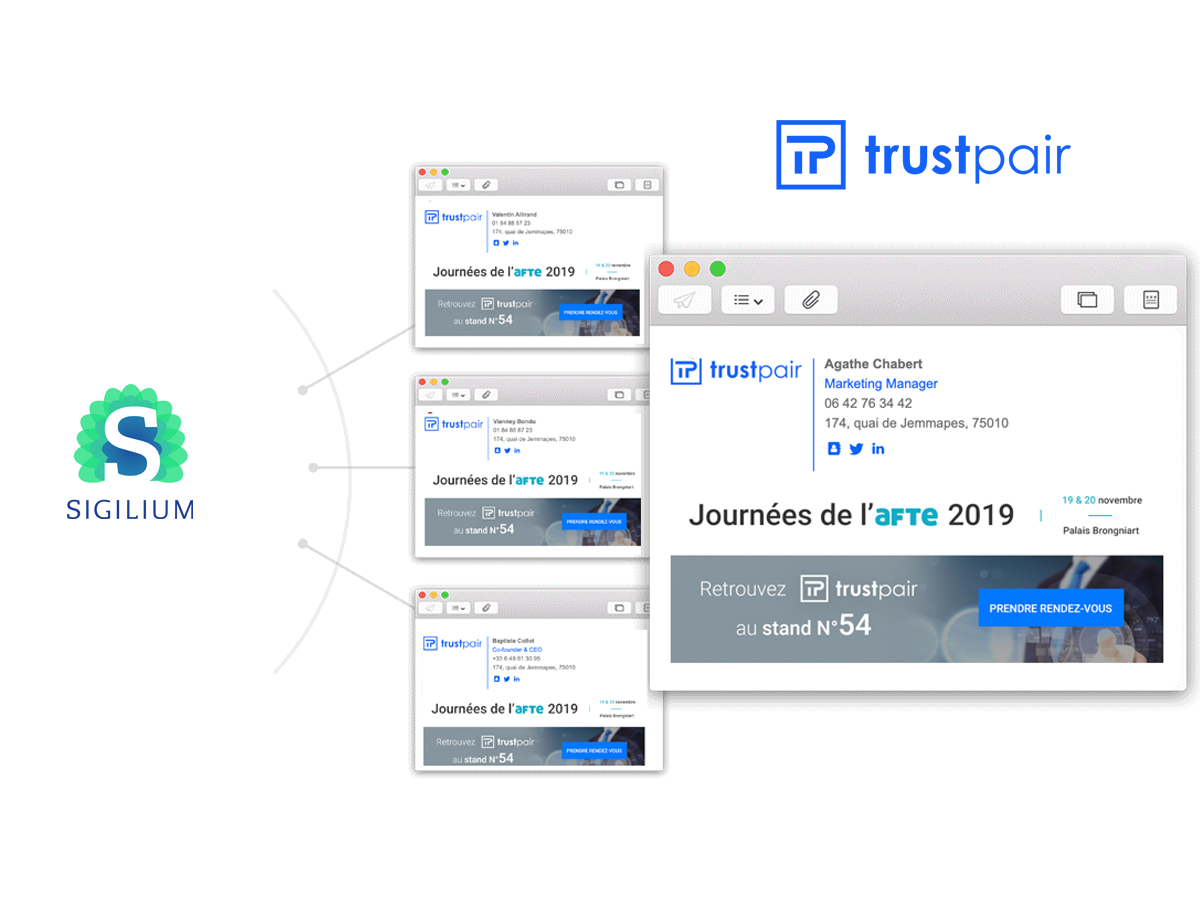1200x902 pixels.
Task: Open the LinkedIn icon in Vianney Bondu's signature
Action: [516, 450]
